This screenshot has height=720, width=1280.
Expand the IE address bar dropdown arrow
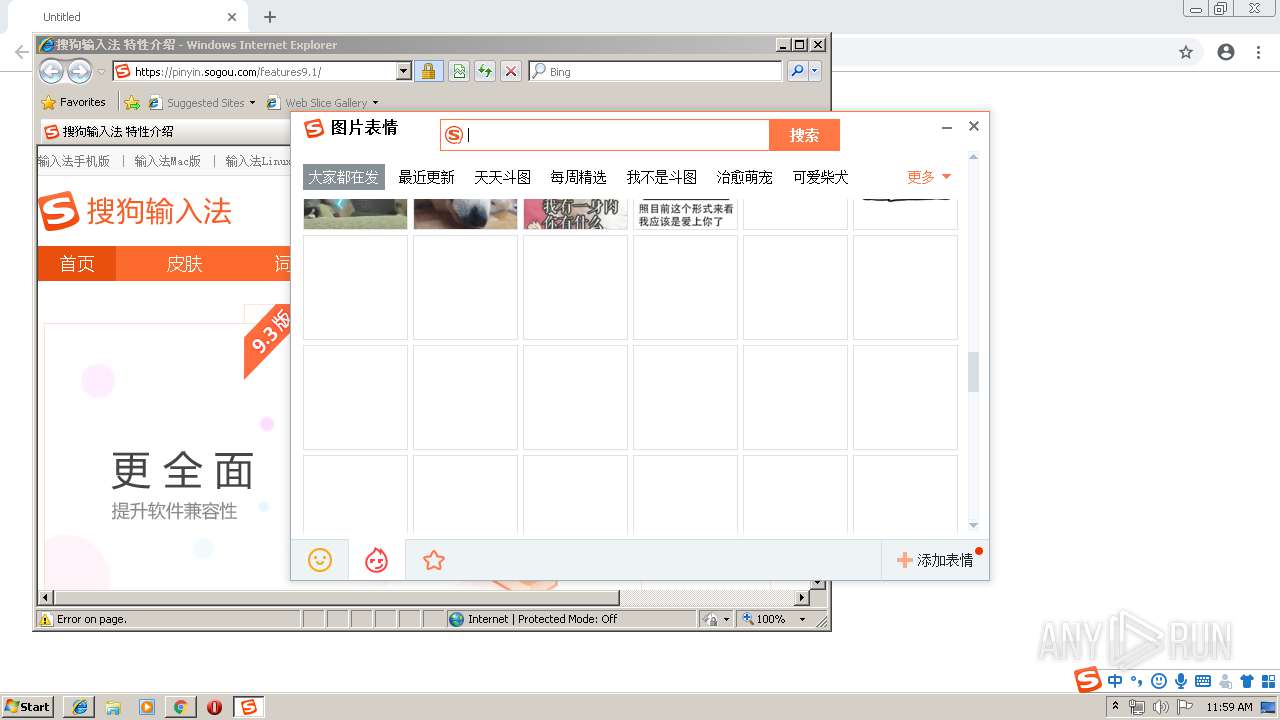pos(404,71)
